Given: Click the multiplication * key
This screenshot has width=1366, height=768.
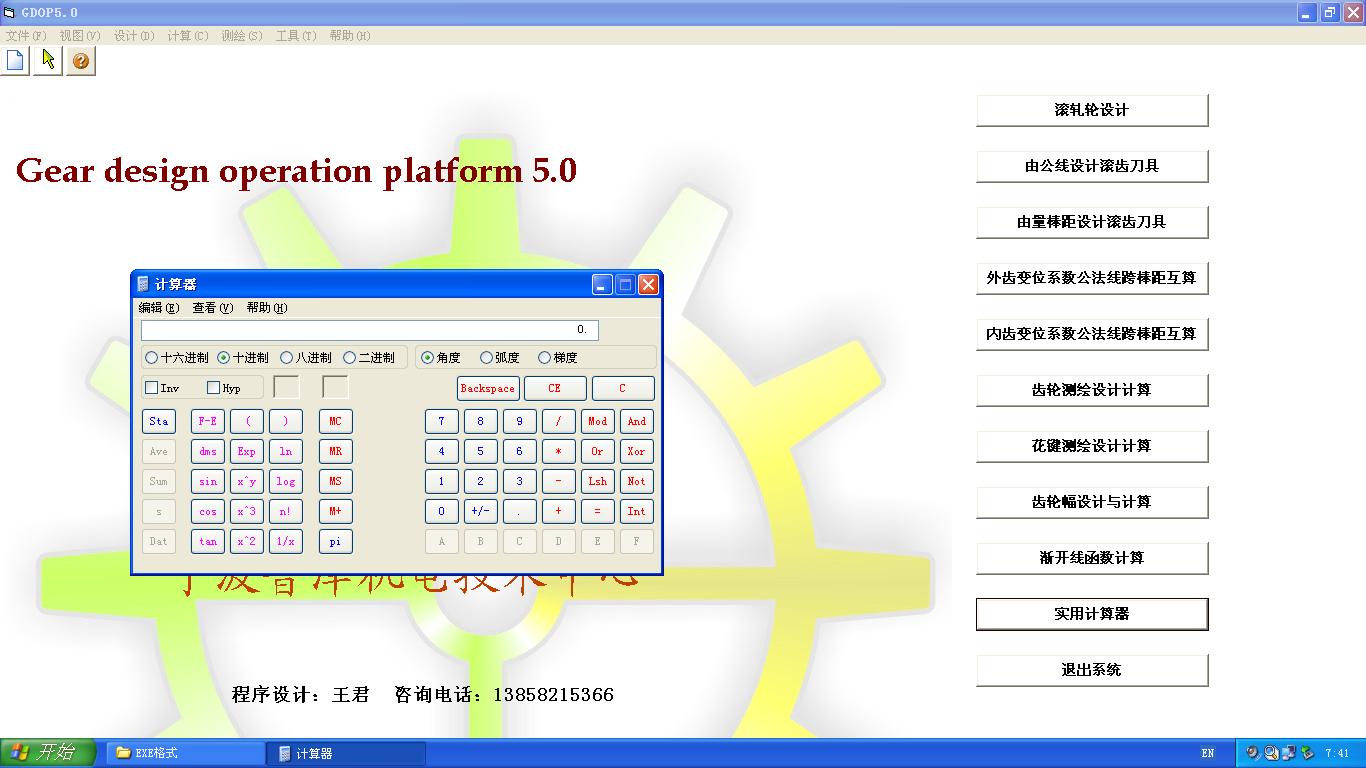Looking at the screenshot, I should click(x=558, y=451).
